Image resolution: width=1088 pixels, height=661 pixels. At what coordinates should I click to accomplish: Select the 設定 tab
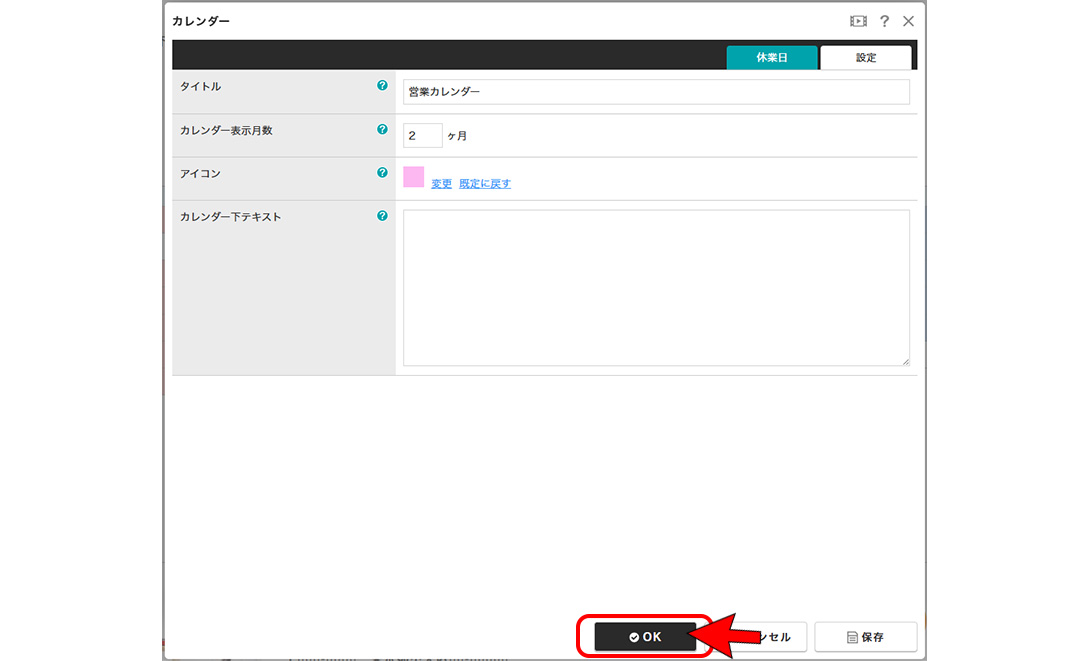click(866, 58)
